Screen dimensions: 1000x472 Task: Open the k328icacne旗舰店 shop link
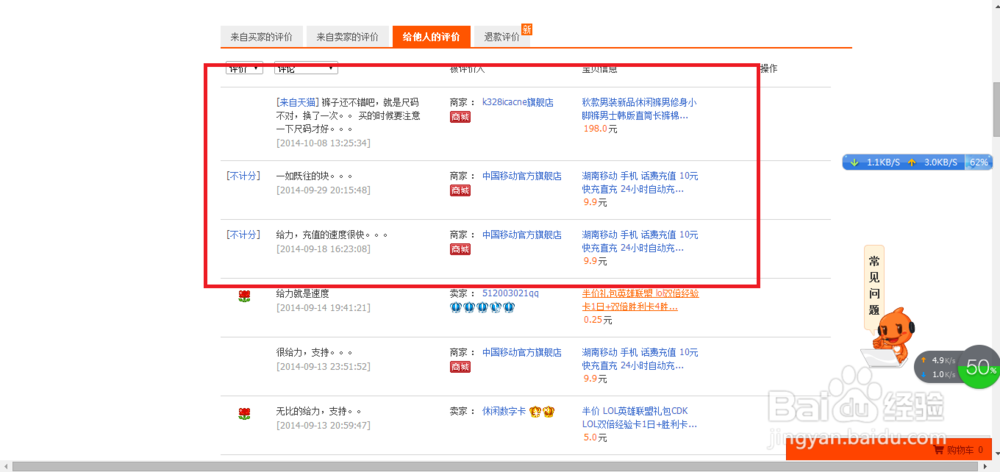pos(517,102)
